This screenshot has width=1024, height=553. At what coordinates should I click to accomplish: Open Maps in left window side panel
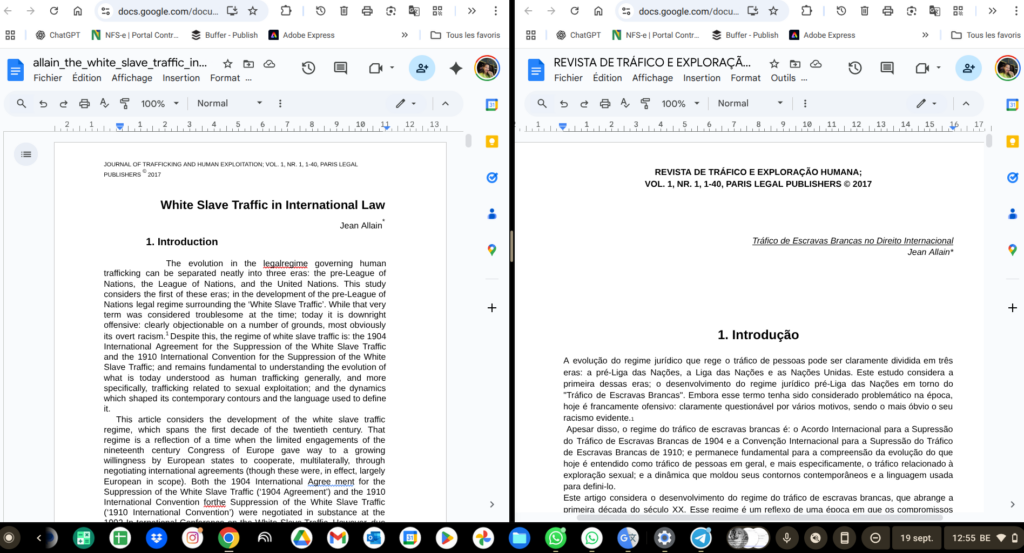[x=492, y=250]
